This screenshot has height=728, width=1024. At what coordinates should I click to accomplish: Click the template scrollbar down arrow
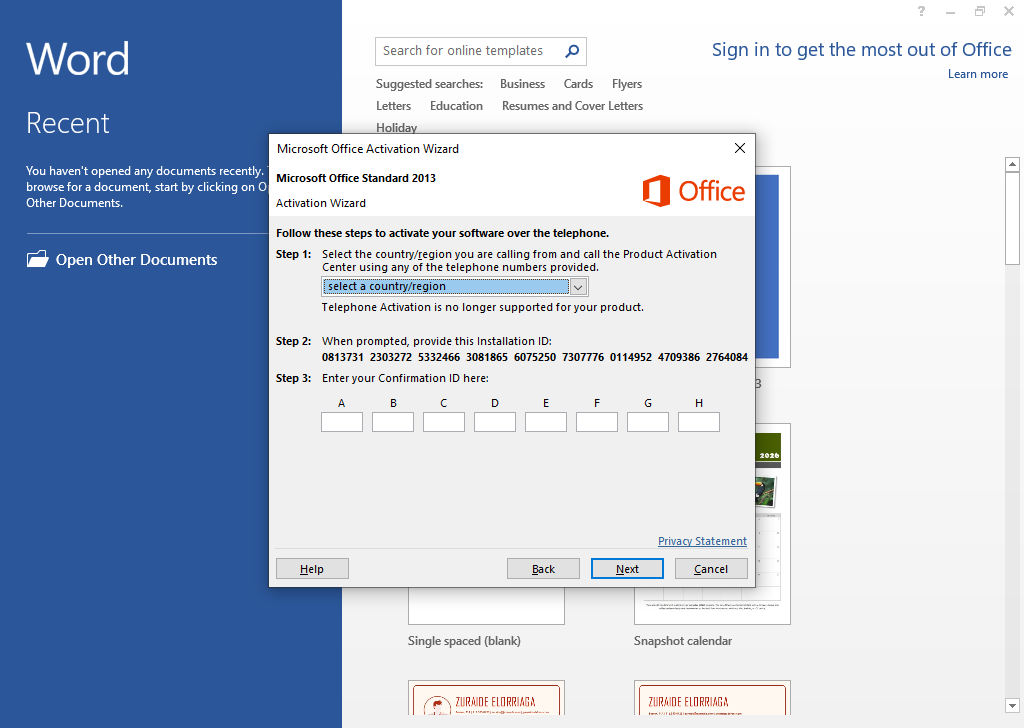tap(1012, 706)
